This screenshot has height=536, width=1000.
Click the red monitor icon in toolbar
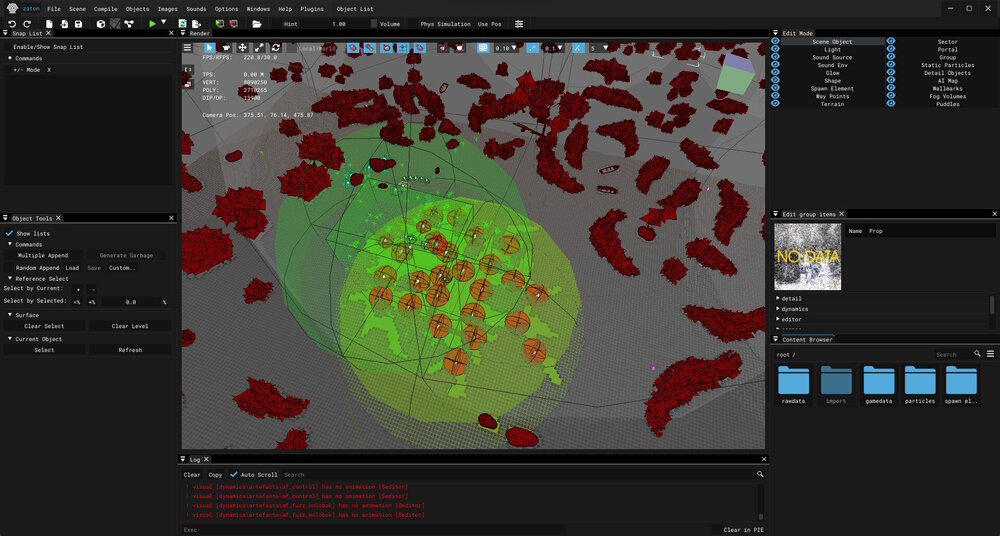[x=234, y=24]
